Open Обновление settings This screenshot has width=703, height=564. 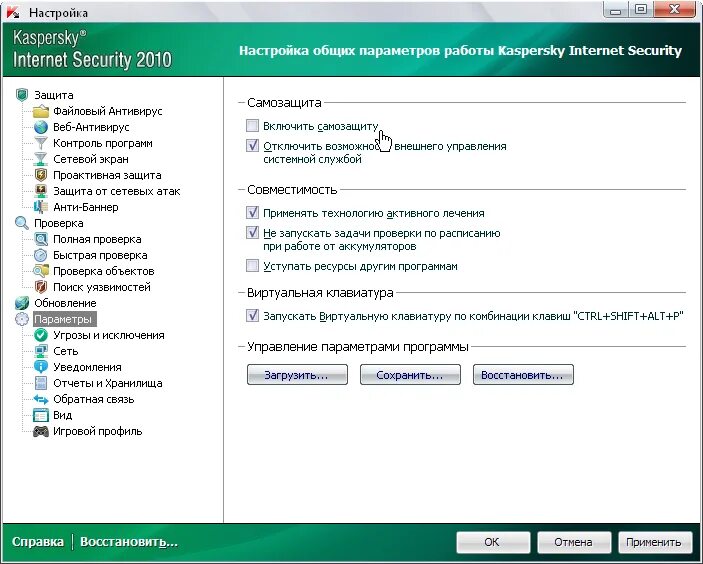click(x=65, y=303)
